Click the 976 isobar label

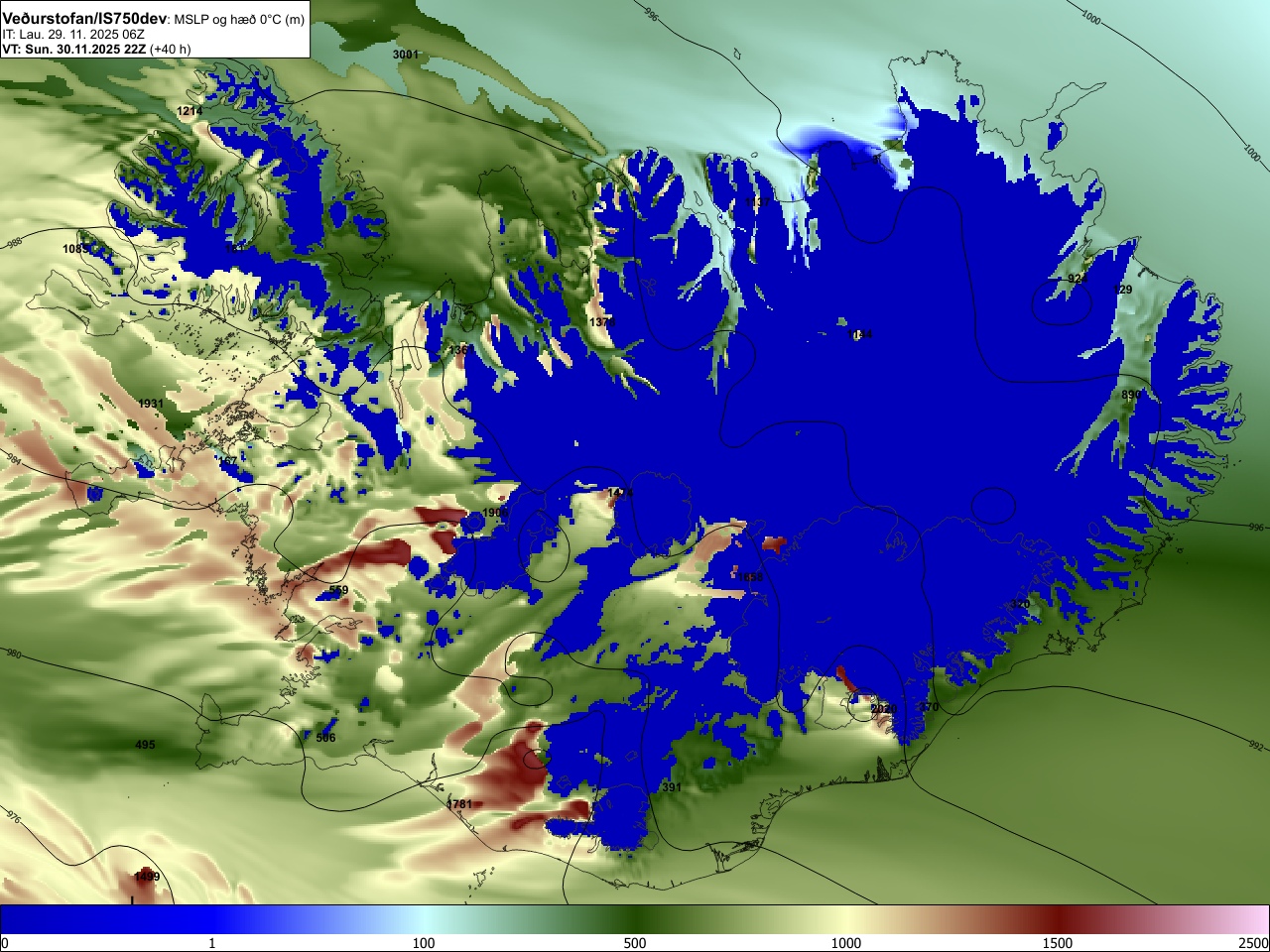click(13, 816)
